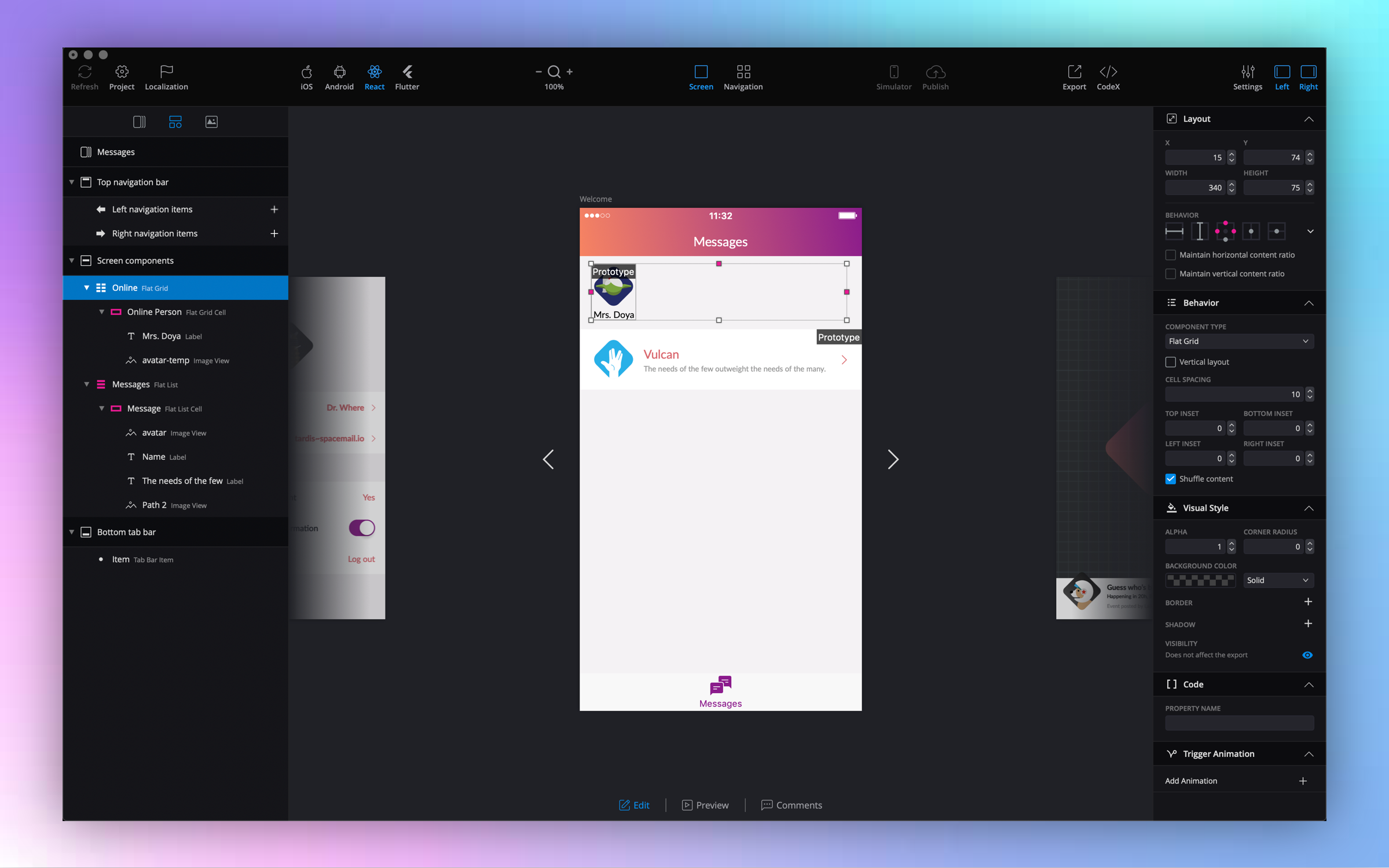The height and width of the screenshot is (868, 1389).
Task: Collapse the Visual Style section
Action: coord(1308,508)
